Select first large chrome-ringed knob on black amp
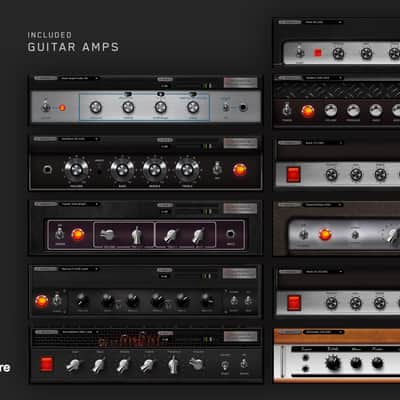The height and width of the screenshot is (400, 400). pyautogui.click(x=76, y=170)
